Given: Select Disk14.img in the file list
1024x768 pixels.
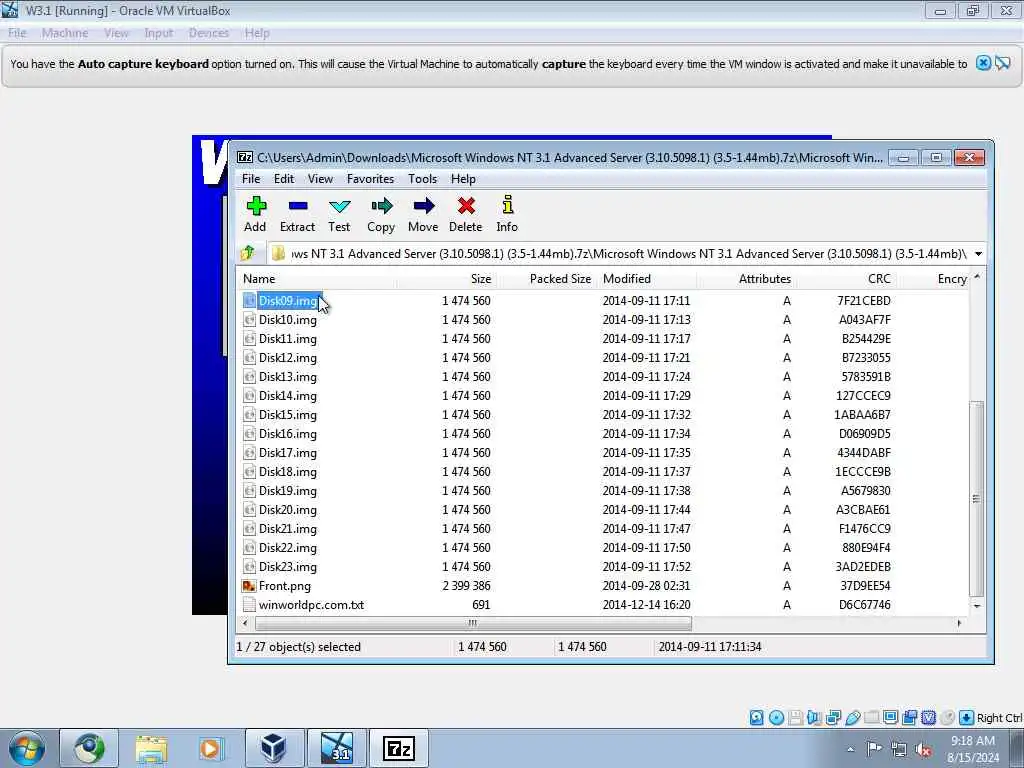Looking at the screenshot, I should coord(287,395).
